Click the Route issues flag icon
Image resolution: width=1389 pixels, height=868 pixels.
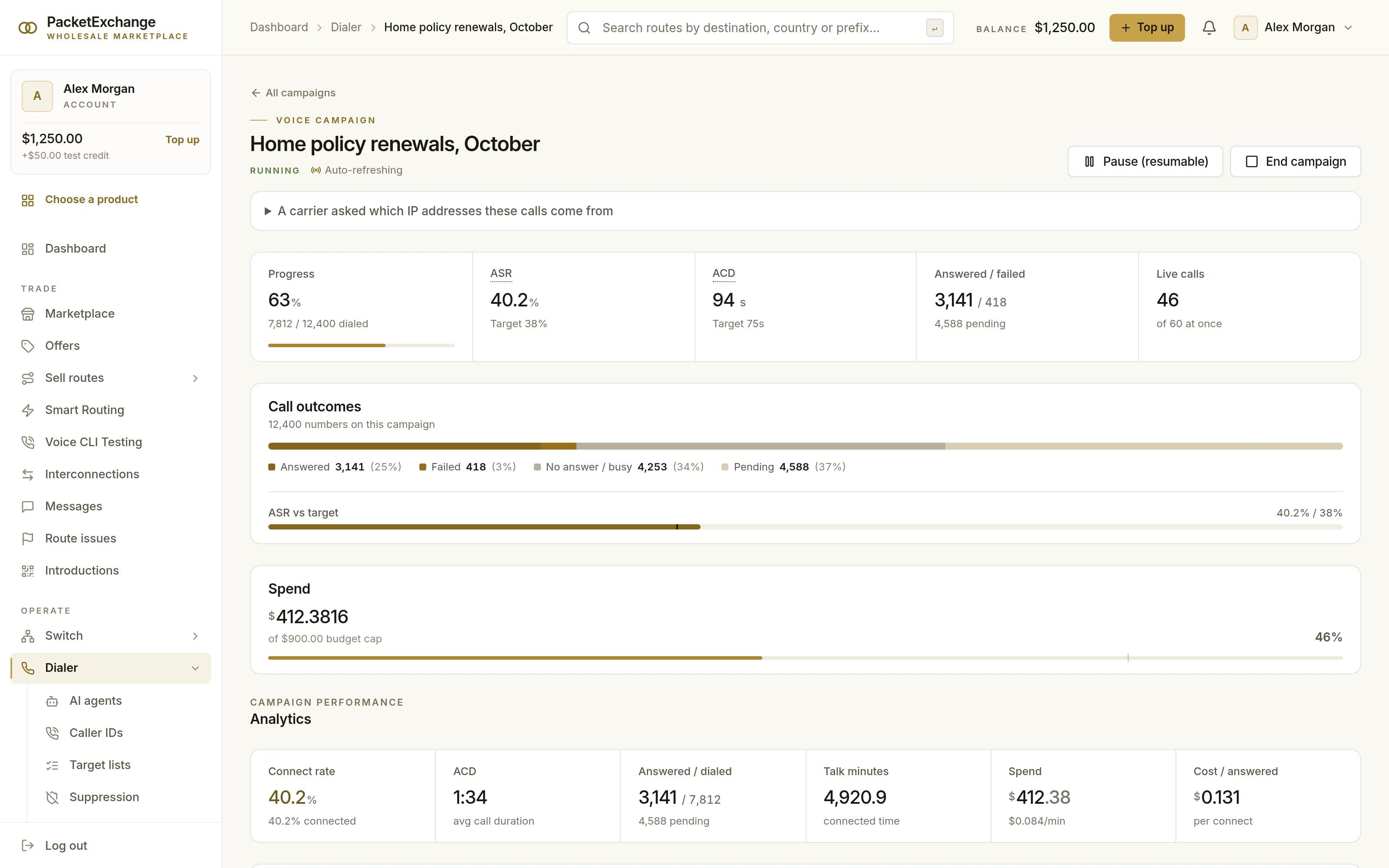(x=27, y=539)
